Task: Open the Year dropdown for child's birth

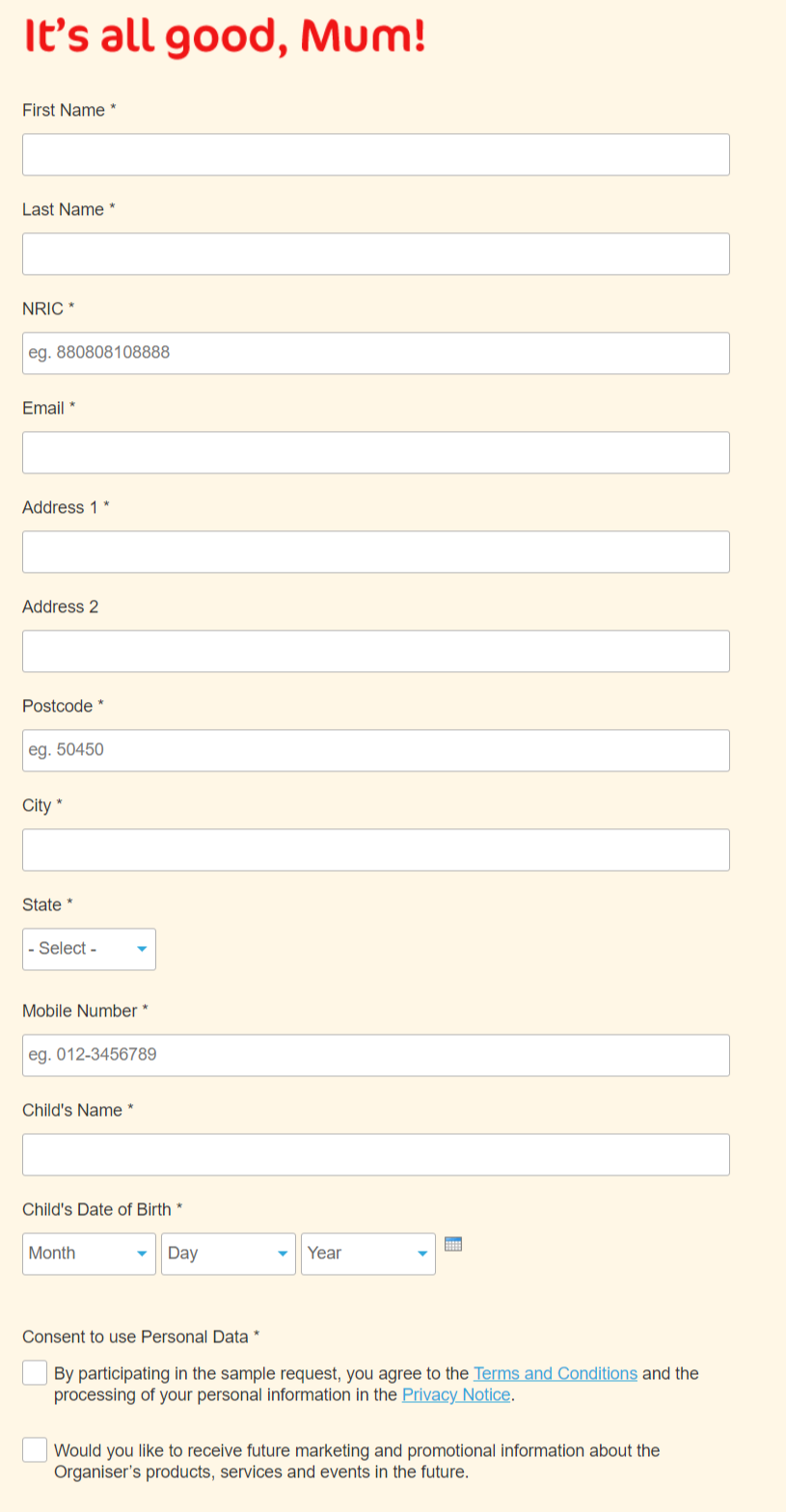Action: click(368, 1254)
